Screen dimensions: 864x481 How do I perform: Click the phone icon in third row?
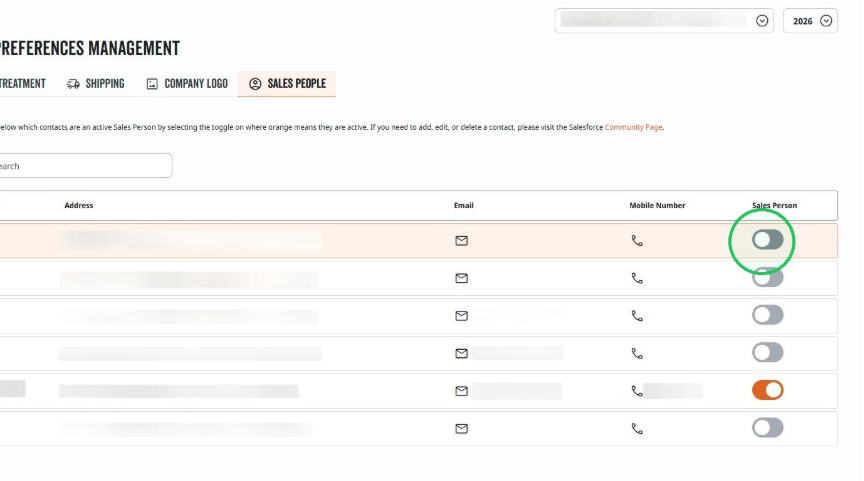(x=637, y=316)
